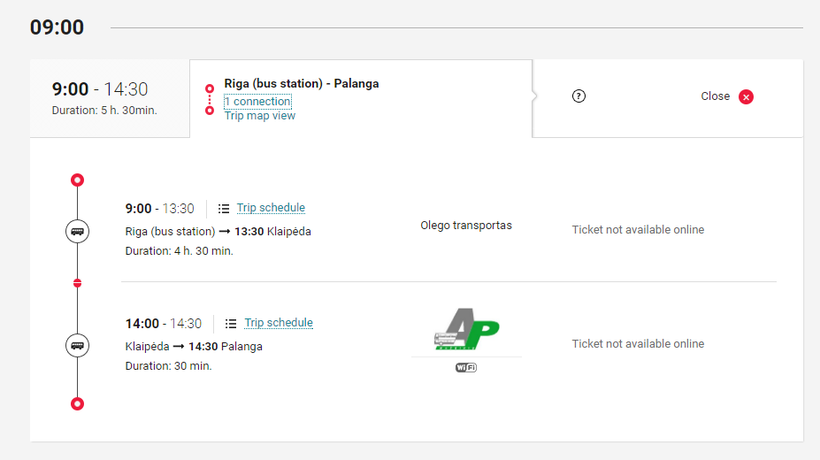Click the WiFi amenity icon

point(466,368)
